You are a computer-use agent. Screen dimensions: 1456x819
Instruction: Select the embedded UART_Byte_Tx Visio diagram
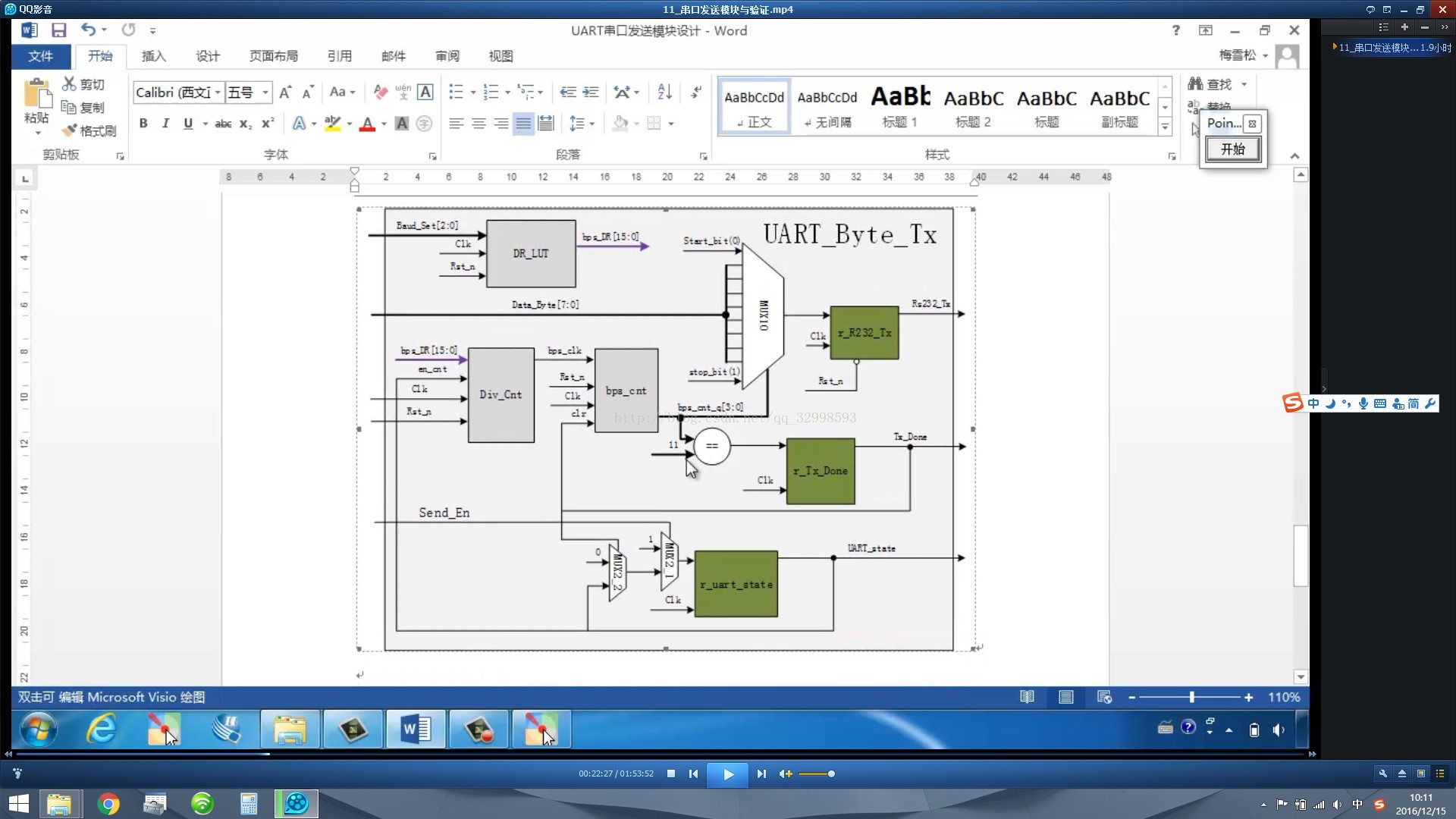coord(666,428)
